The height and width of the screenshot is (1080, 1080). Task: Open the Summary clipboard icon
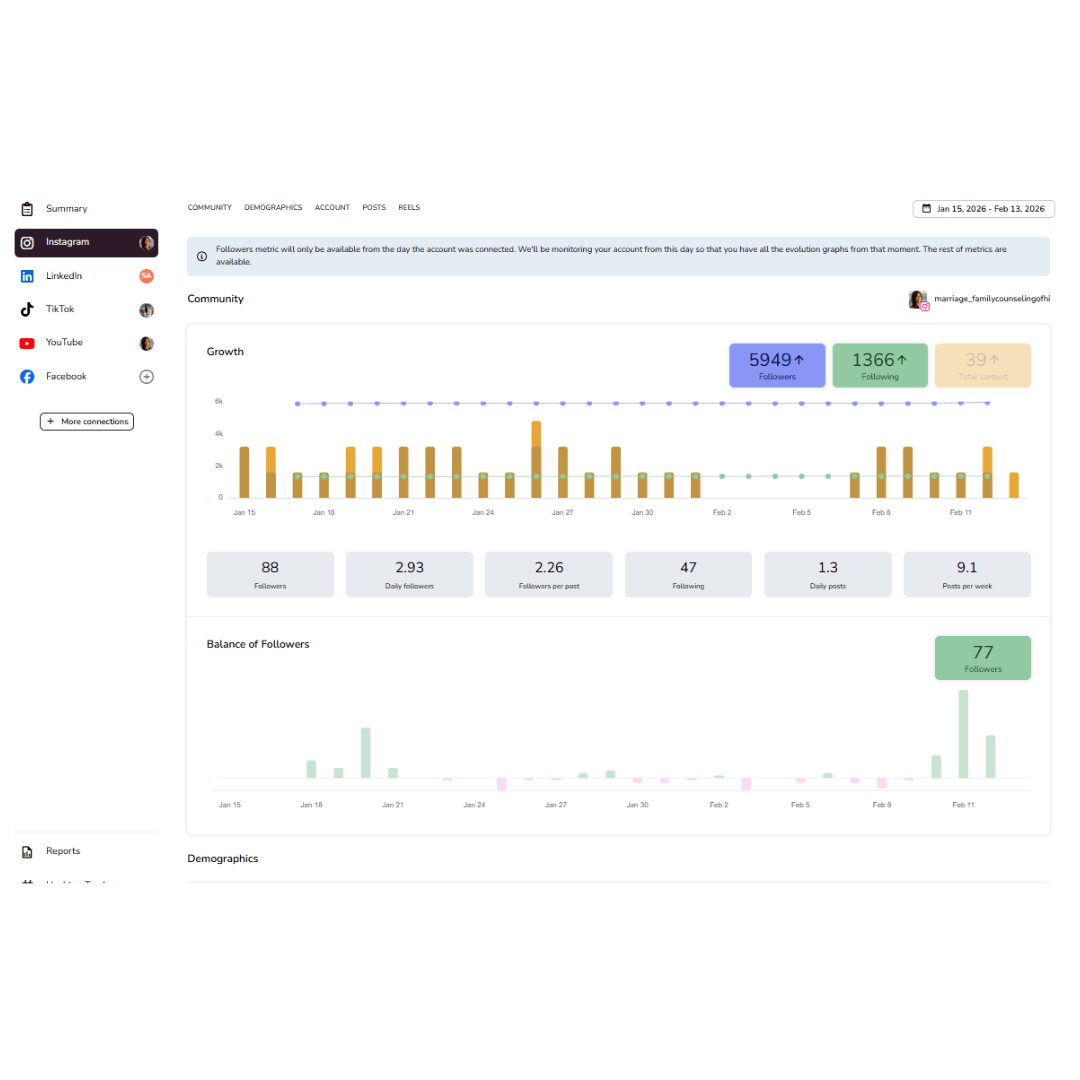(27, 209)
